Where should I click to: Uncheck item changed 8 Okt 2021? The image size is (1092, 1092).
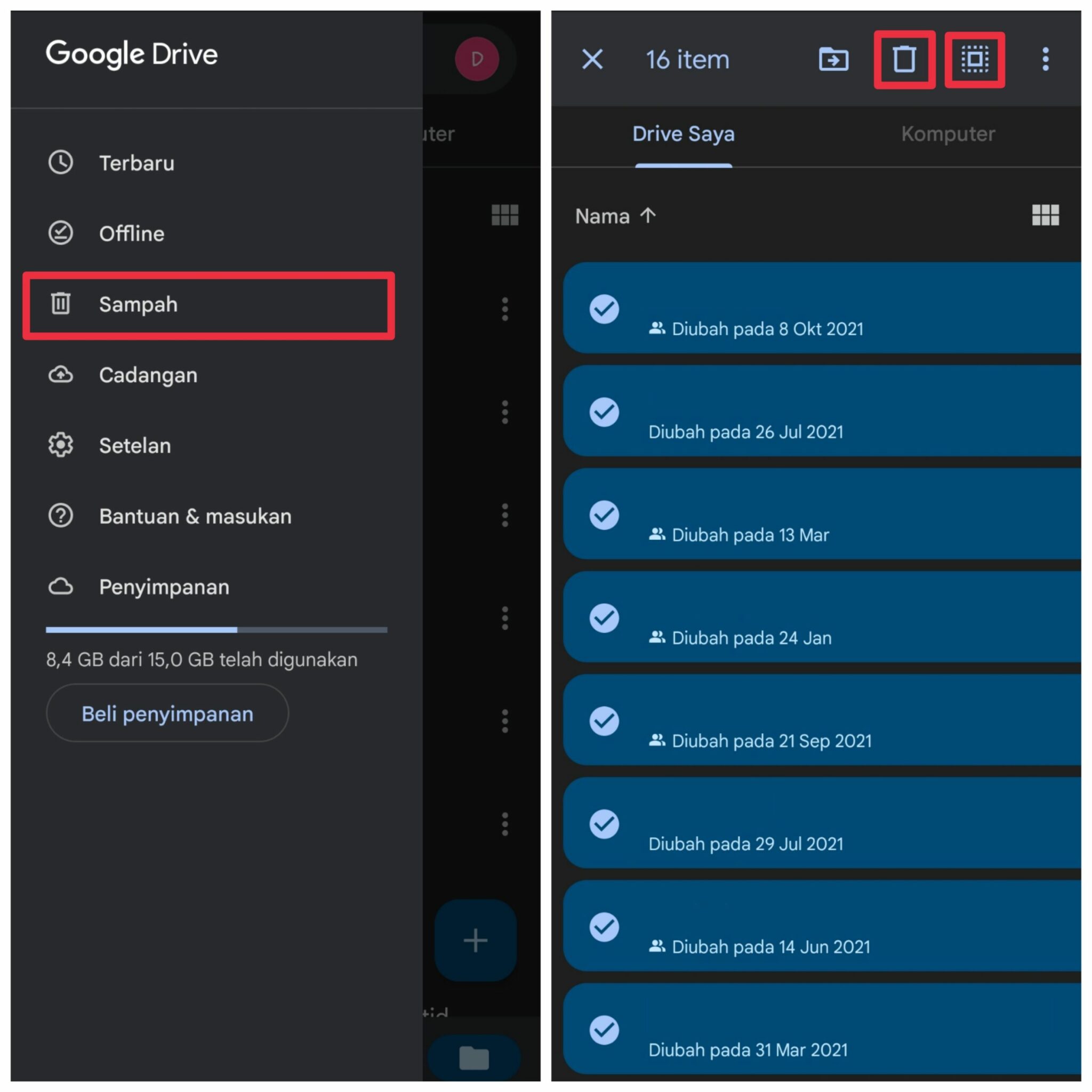[604, 309]
